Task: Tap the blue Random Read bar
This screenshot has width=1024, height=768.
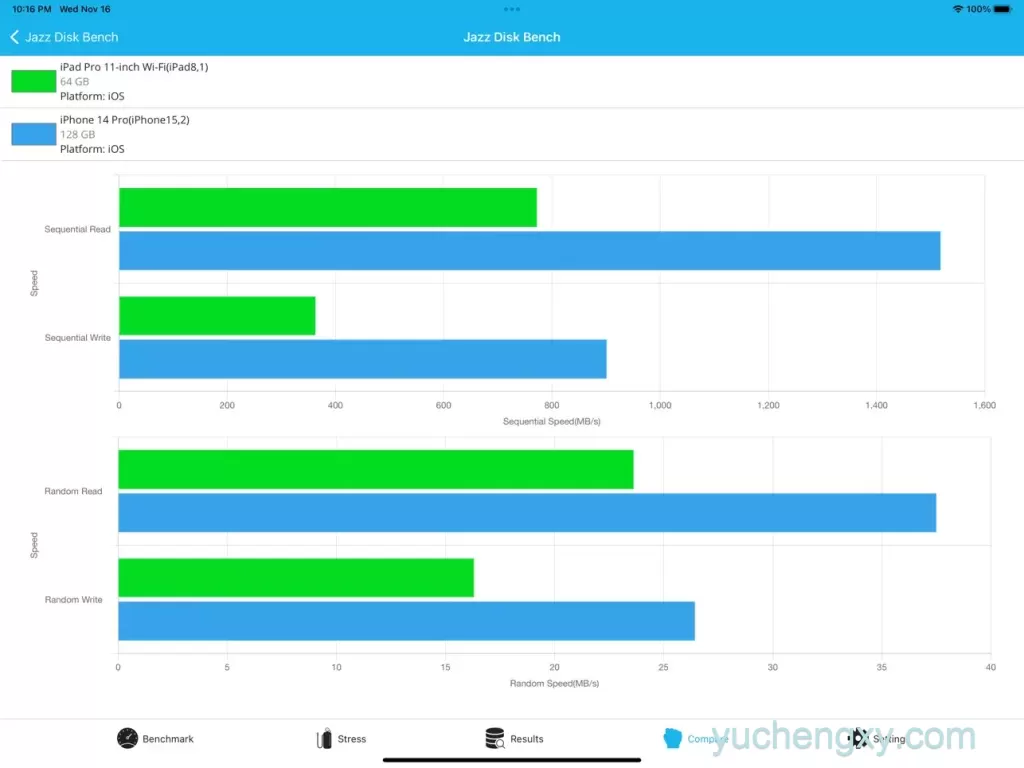Action: 527,513
